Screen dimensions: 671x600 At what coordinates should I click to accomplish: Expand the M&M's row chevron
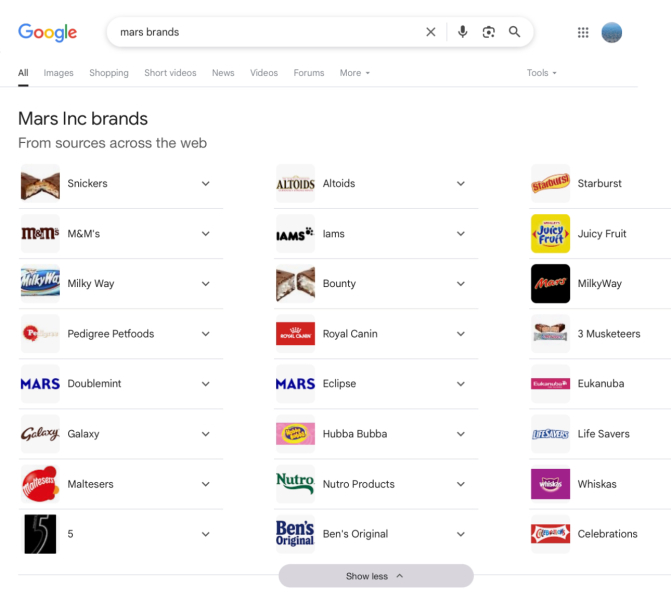coord(205,234)
